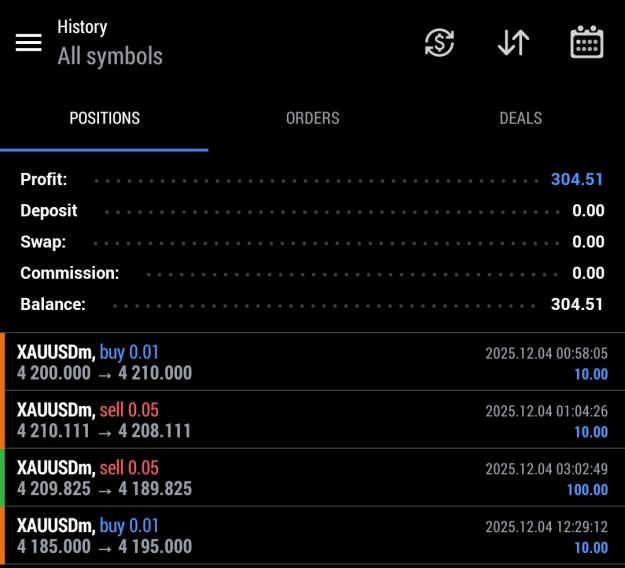Tap the Balance summary row
The width and height of the screenshot is (625, 568).
(x=312, y=305)
